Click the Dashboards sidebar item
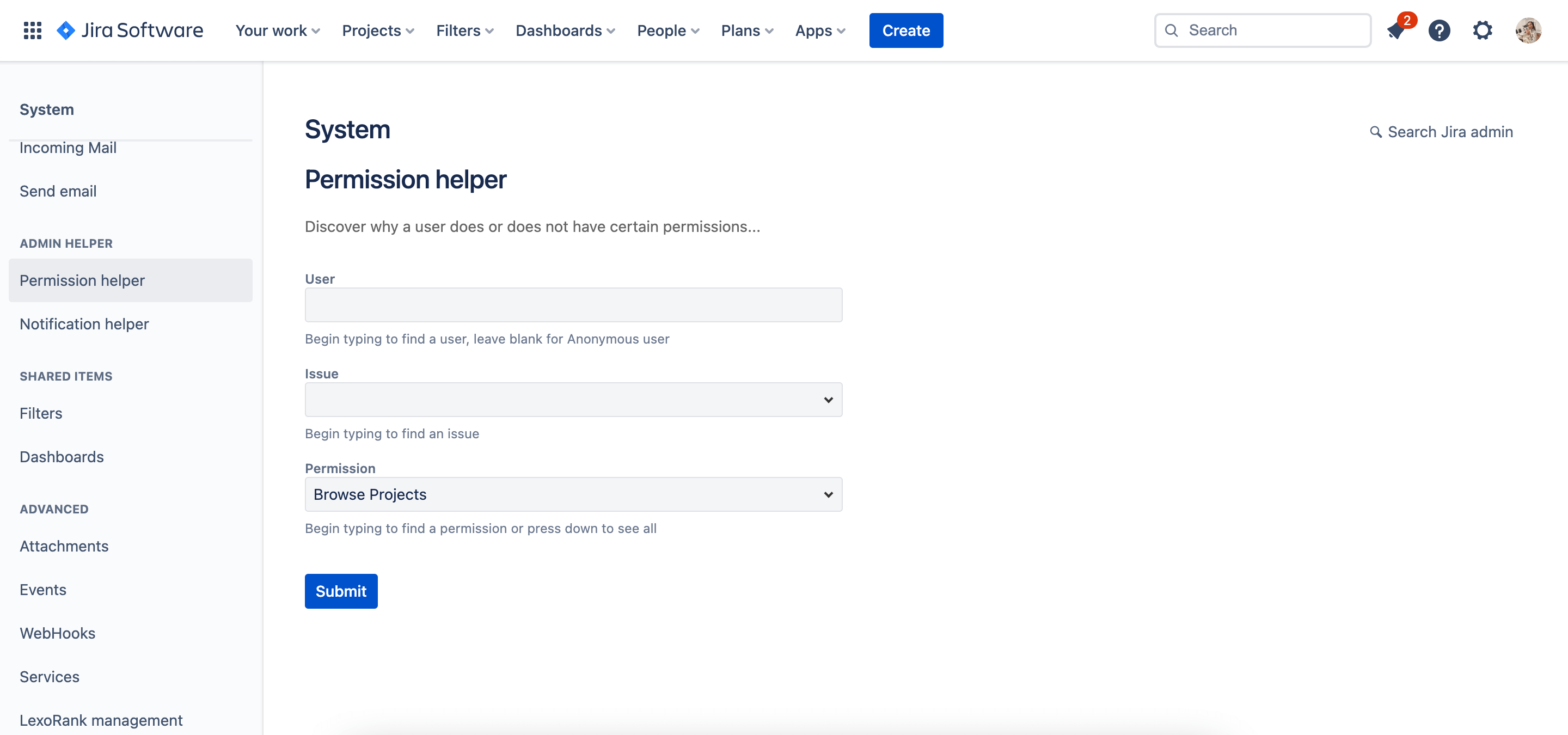 point(61,456)
